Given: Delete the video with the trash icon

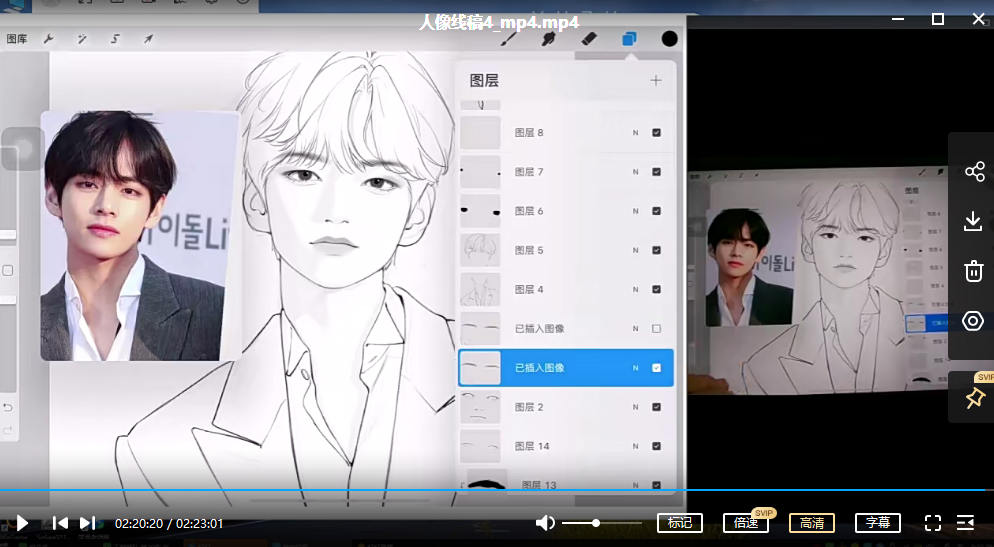Looking at the screenshot, I should 974,271.
